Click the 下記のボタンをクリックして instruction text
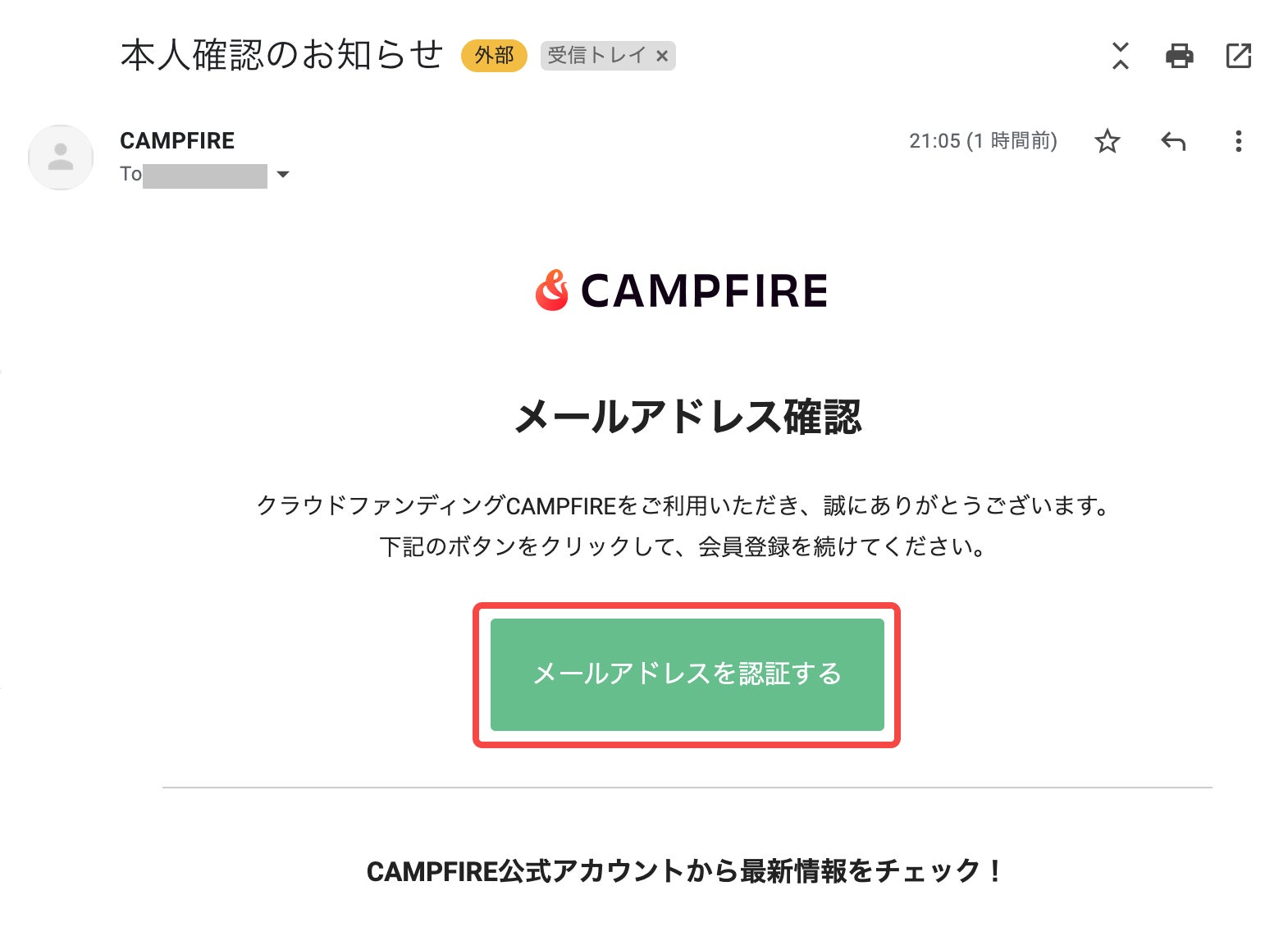Screen dimensions: 1288x950 pos(685,546)
